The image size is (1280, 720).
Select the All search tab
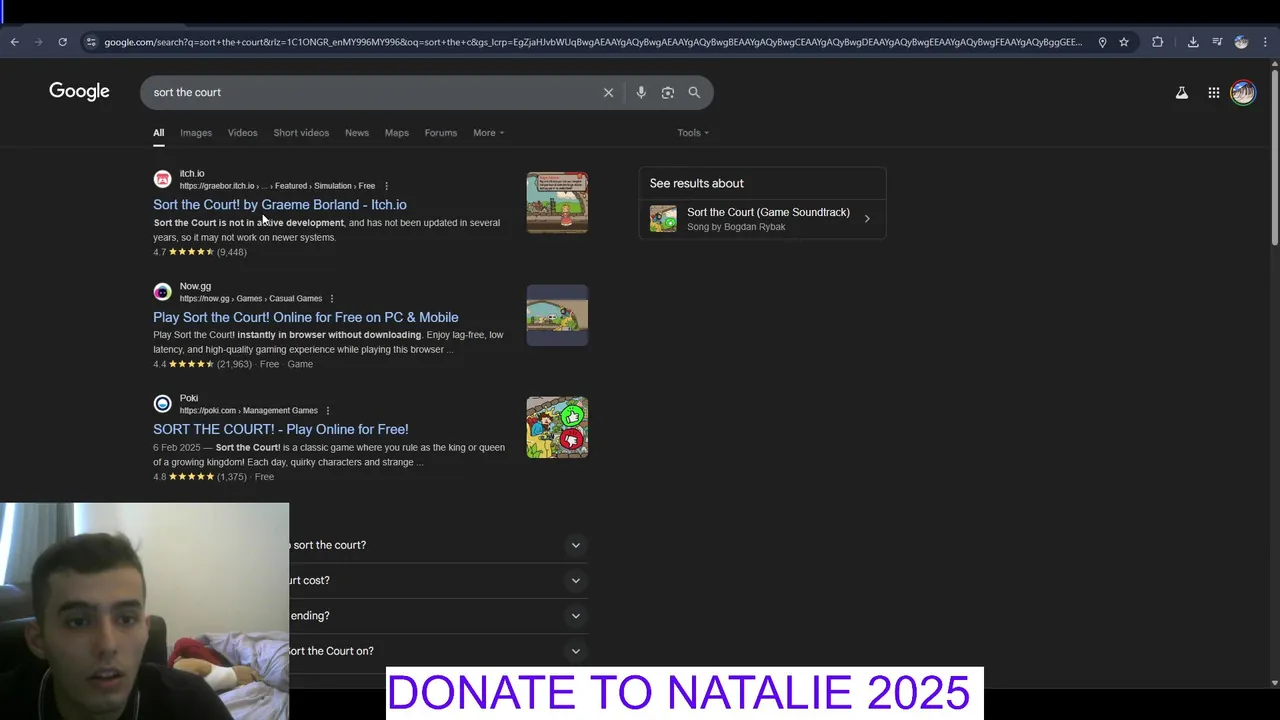click(x=158, y=133)
